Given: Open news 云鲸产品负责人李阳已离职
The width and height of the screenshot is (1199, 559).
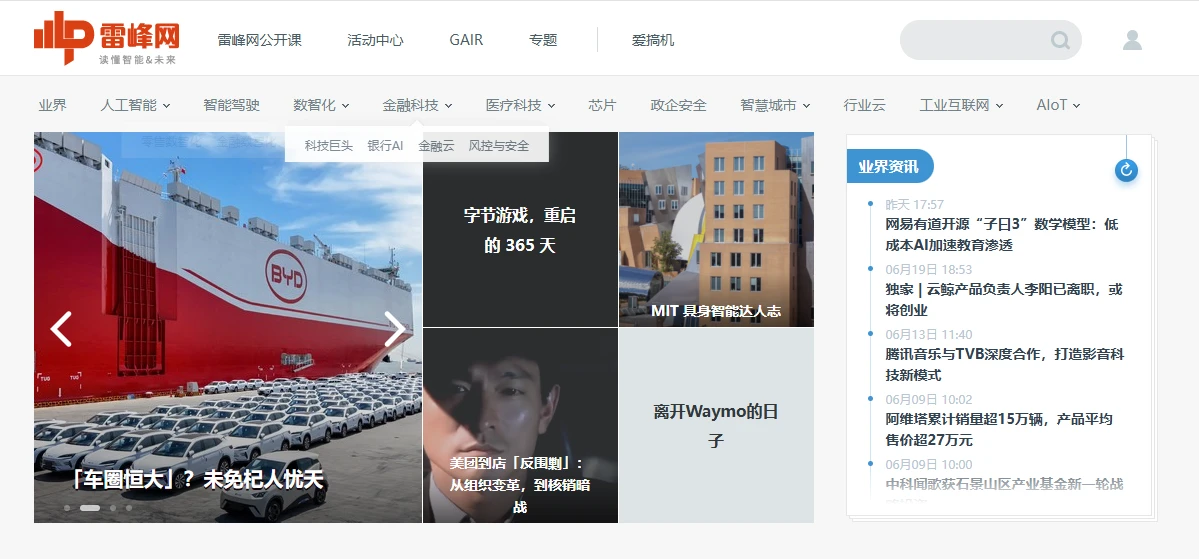Looking at the screenshot, I should [1004, 300].
